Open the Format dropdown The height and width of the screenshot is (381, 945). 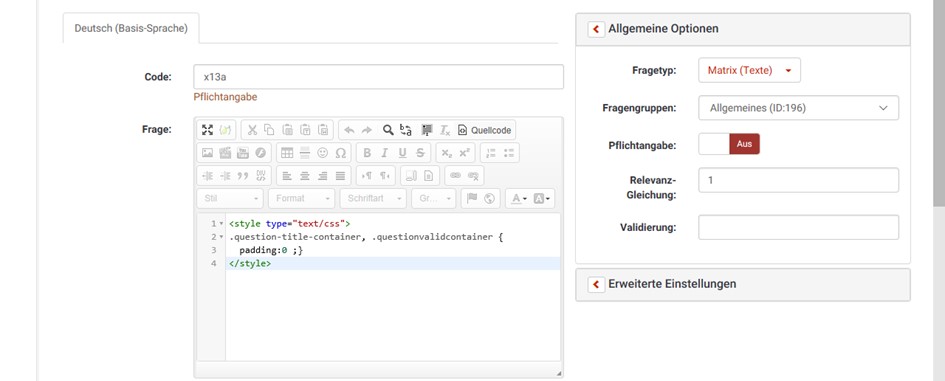(301, 198)
